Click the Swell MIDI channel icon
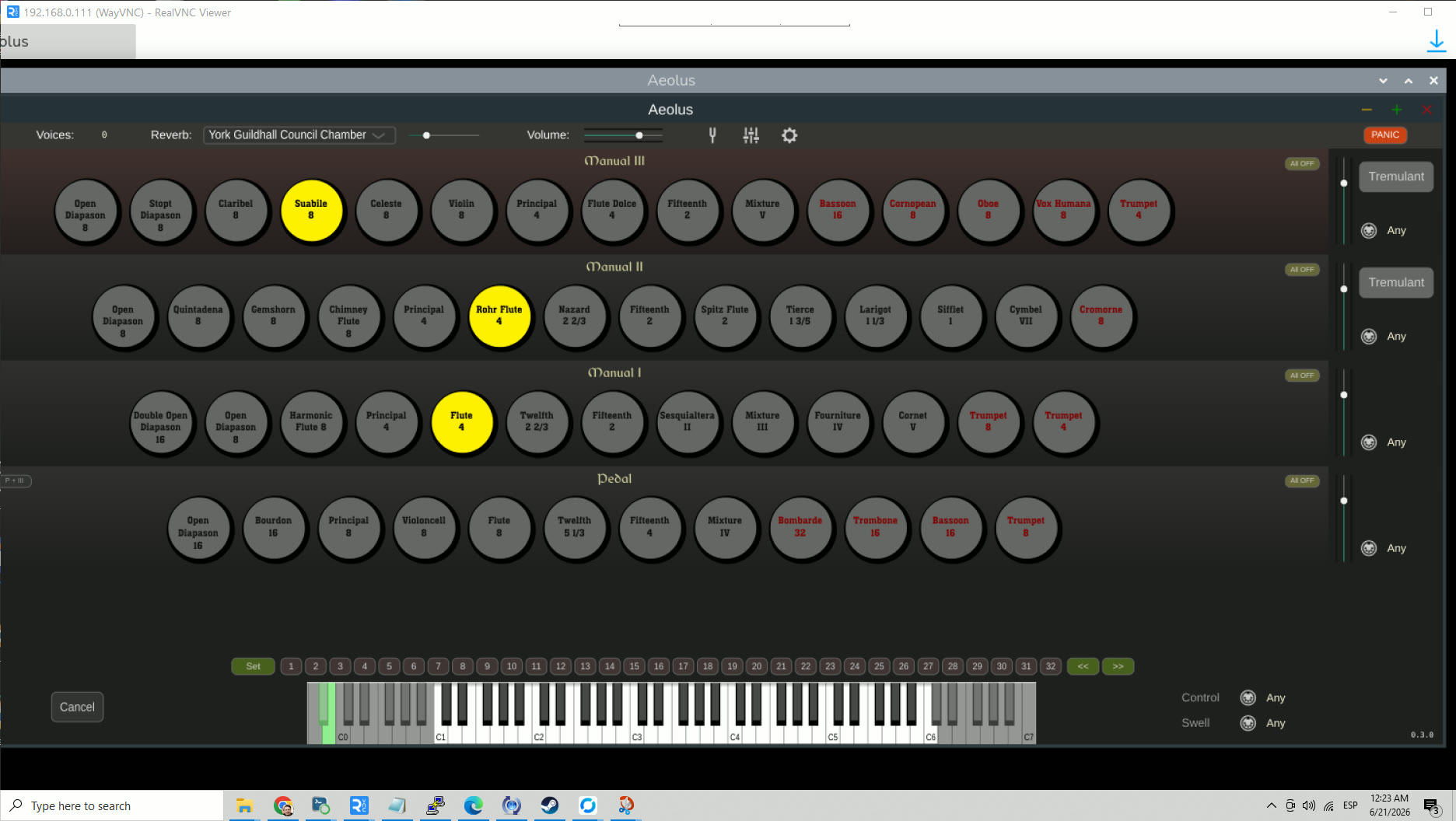Screen dimensions: 1456x821 [1248, 723]
